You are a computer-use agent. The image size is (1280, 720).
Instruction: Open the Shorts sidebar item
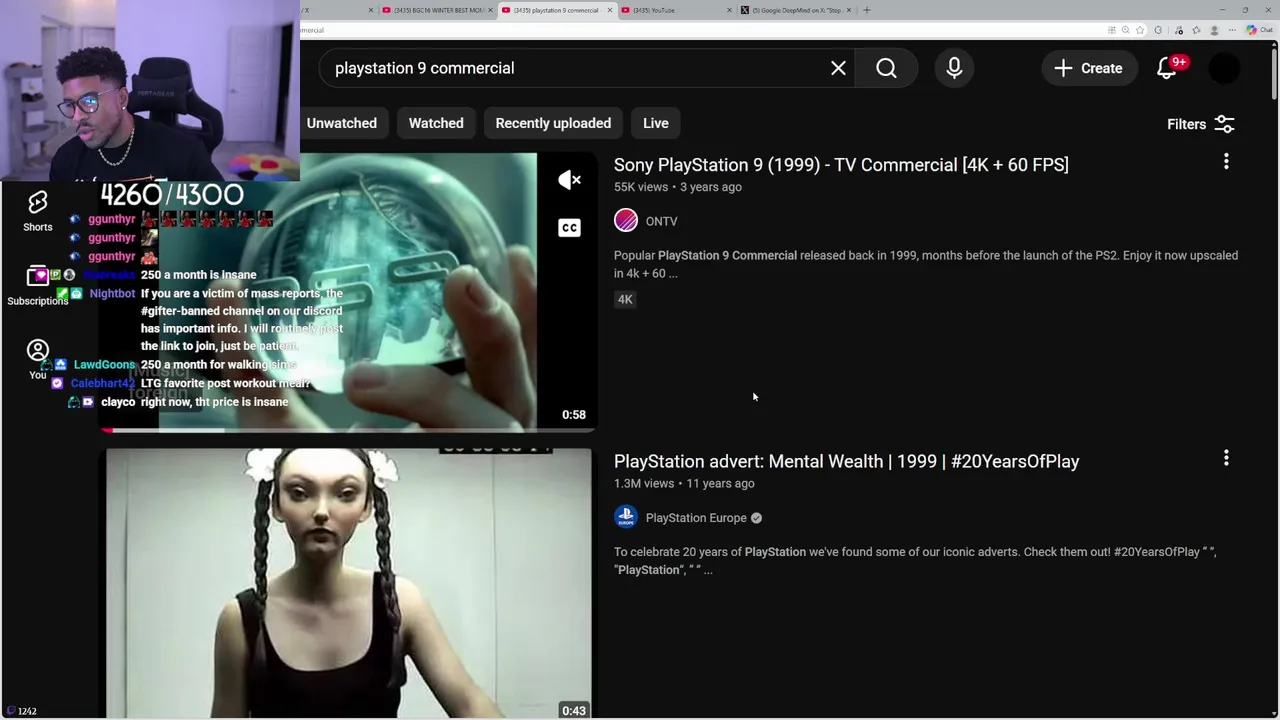click(x=38, y=210)
